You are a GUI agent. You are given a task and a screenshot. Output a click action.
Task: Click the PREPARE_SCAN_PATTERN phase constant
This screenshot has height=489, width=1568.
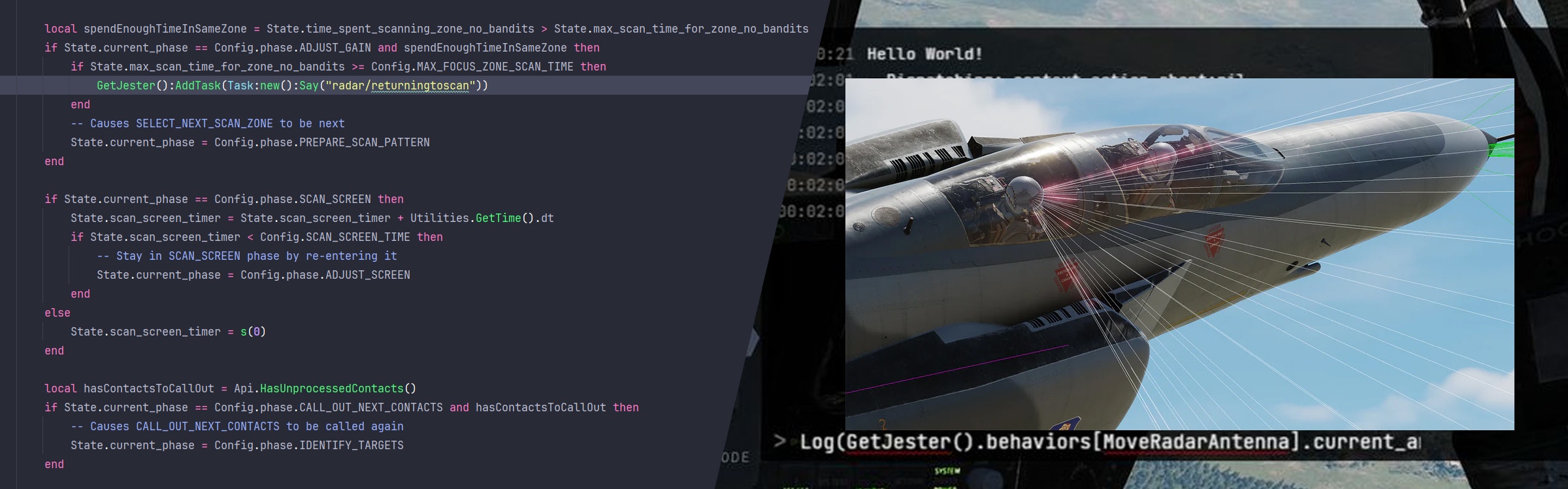(x=364, y=142)
